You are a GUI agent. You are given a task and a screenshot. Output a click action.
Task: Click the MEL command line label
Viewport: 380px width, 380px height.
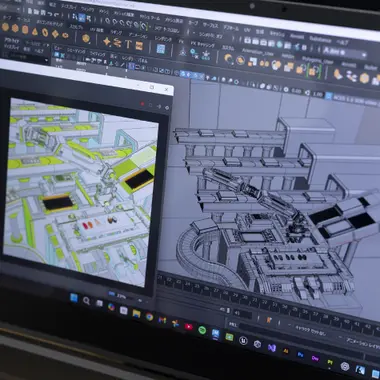[x=233, y=324]
